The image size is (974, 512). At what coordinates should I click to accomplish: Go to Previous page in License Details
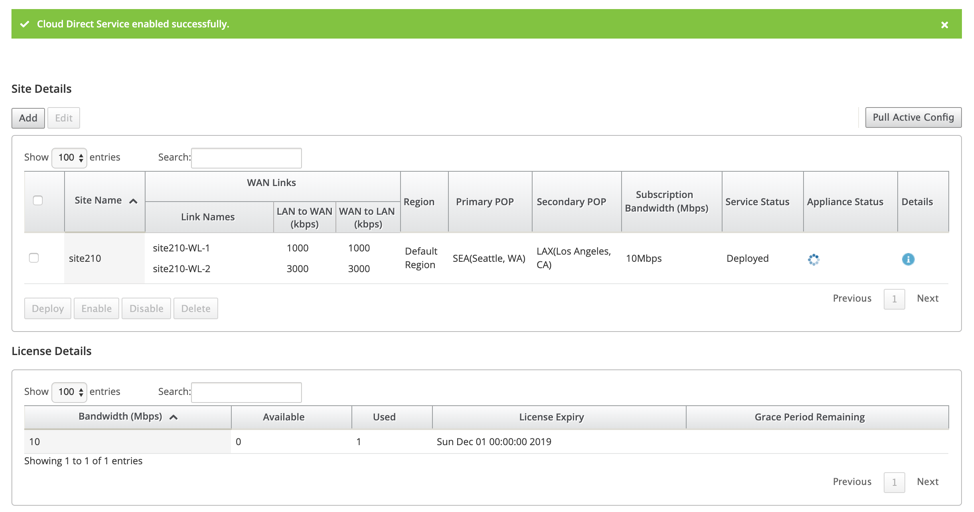[852, 482]
